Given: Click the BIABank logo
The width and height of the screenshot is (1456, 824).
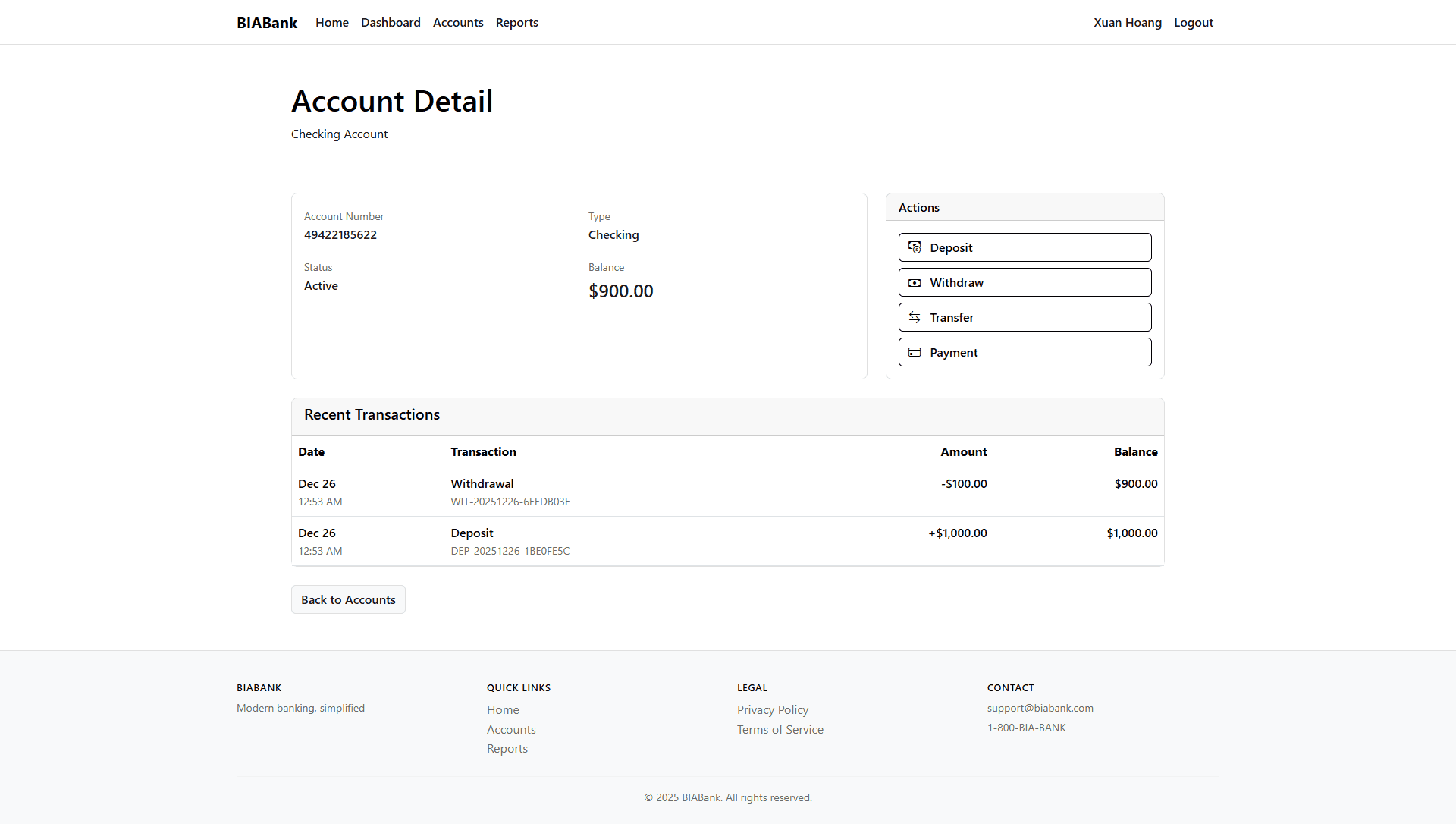Looking at the screenshot, I should pyautogui.click(x=266, y=22).
